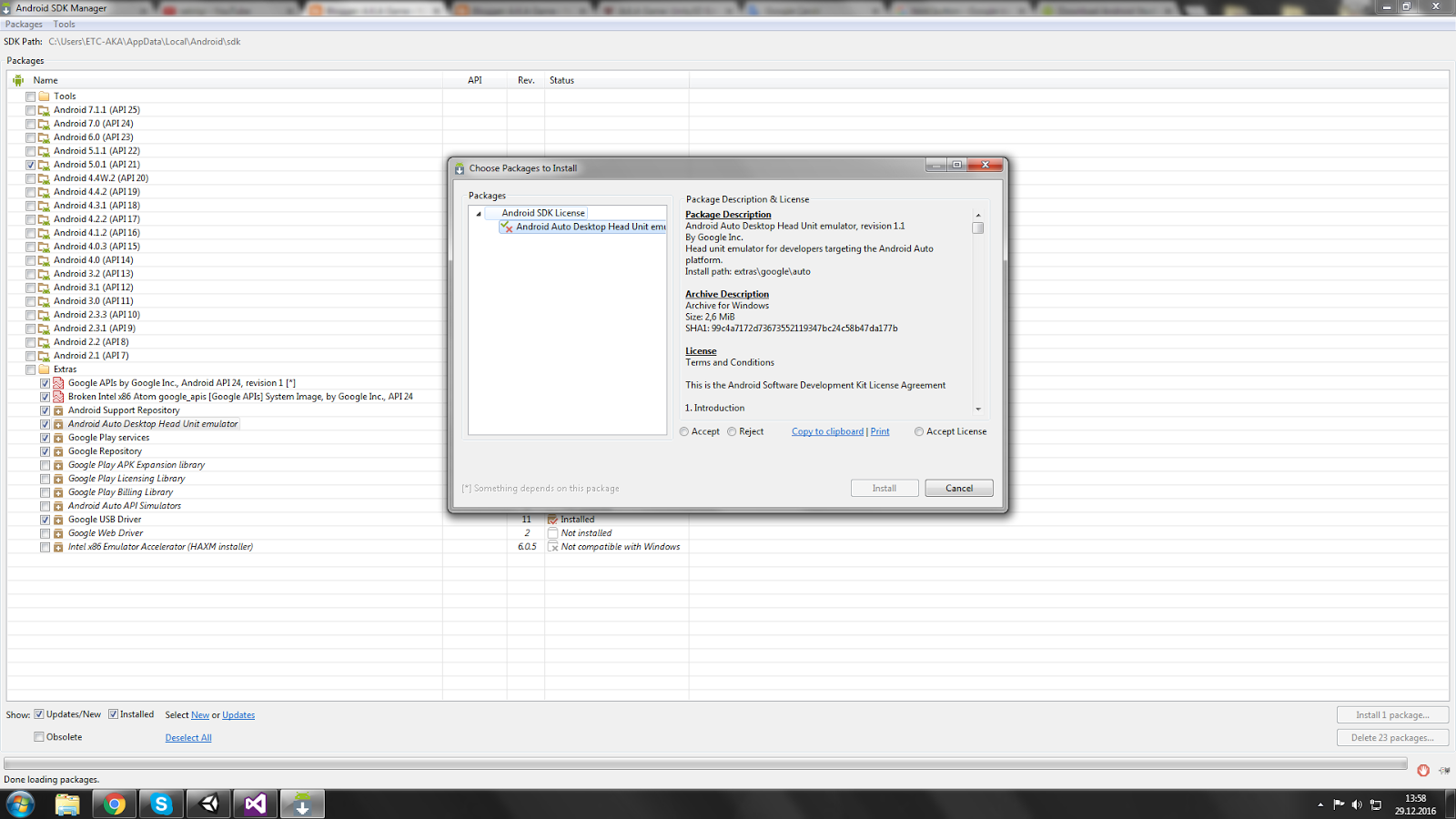Open the Packages menu

[x=24, y=25]
